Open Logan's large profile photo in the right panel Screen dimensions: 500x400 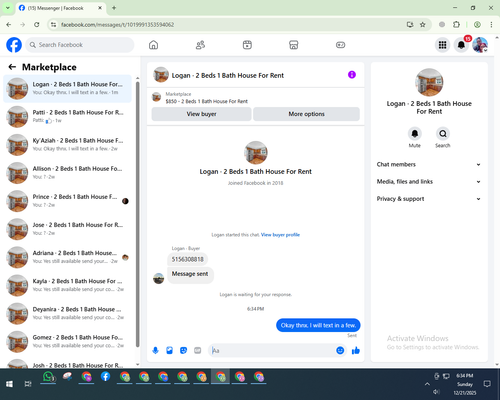[x=429, y=82]
